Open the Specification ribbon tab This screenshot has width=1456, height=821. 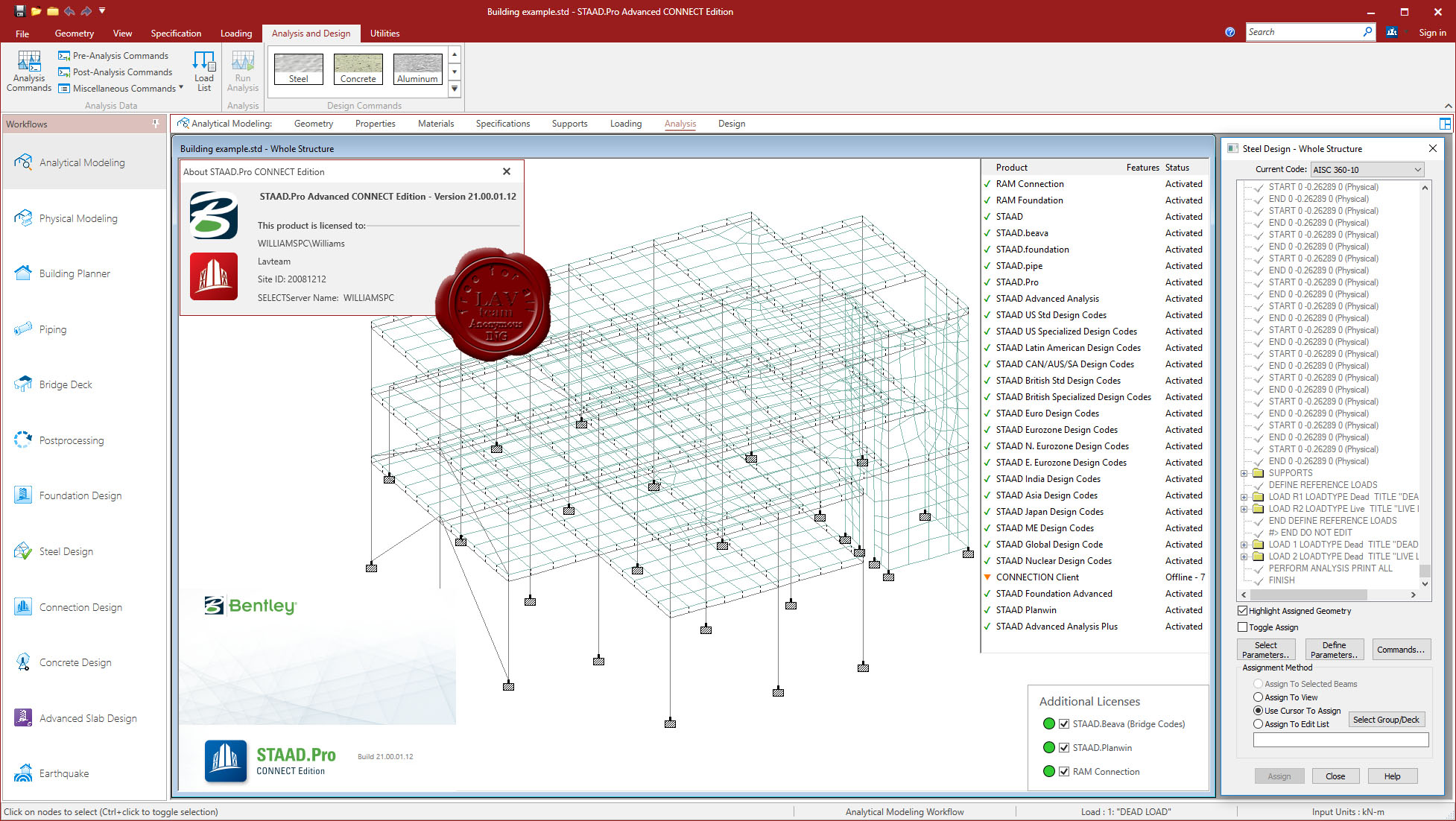click(x=176, y=34)
